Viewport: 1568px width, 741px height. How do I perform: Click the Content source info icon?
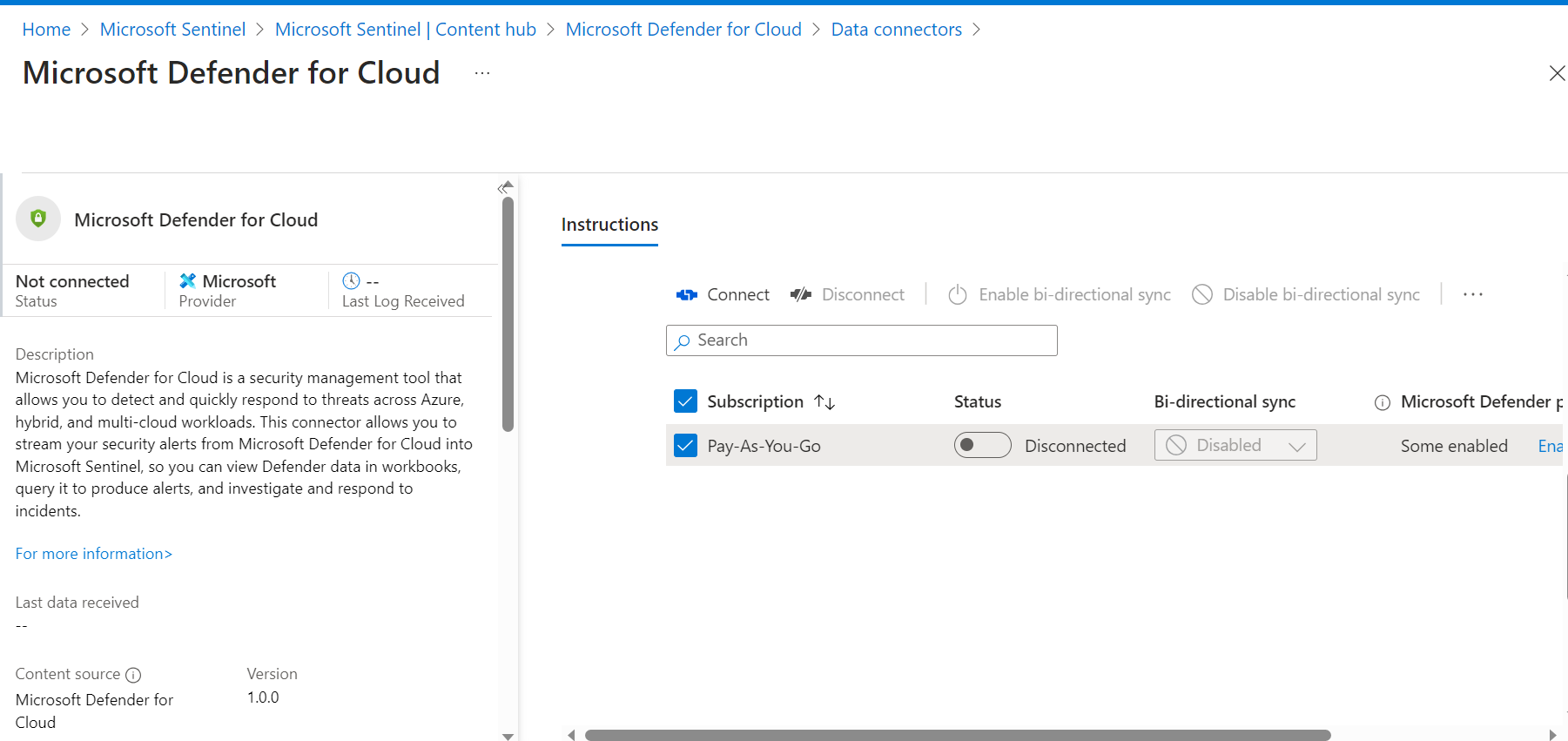pos(133,675)
